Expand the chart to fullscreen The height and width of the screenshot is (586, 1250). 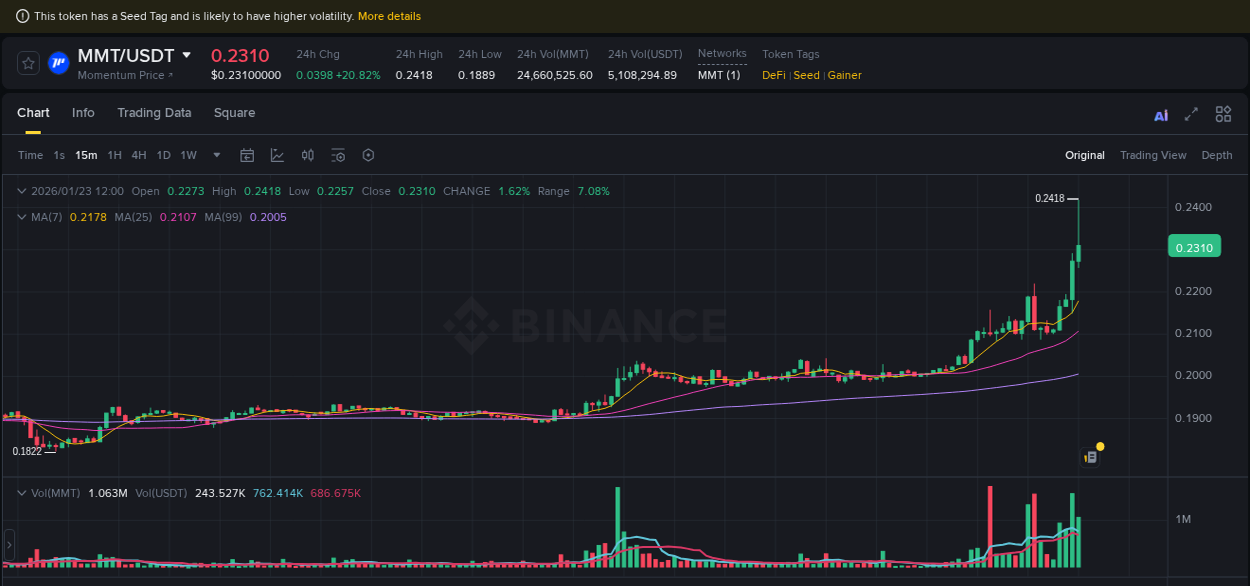[x=1191, y=115]
